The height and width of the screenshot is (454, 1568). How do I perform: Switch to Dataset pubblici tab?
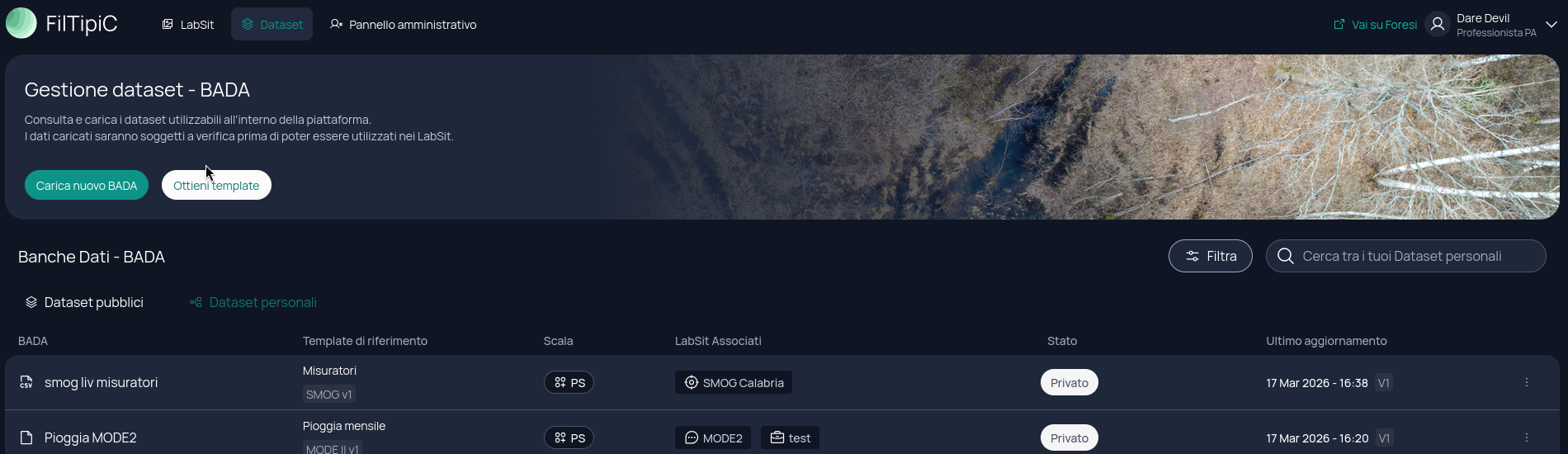(84, 302)
